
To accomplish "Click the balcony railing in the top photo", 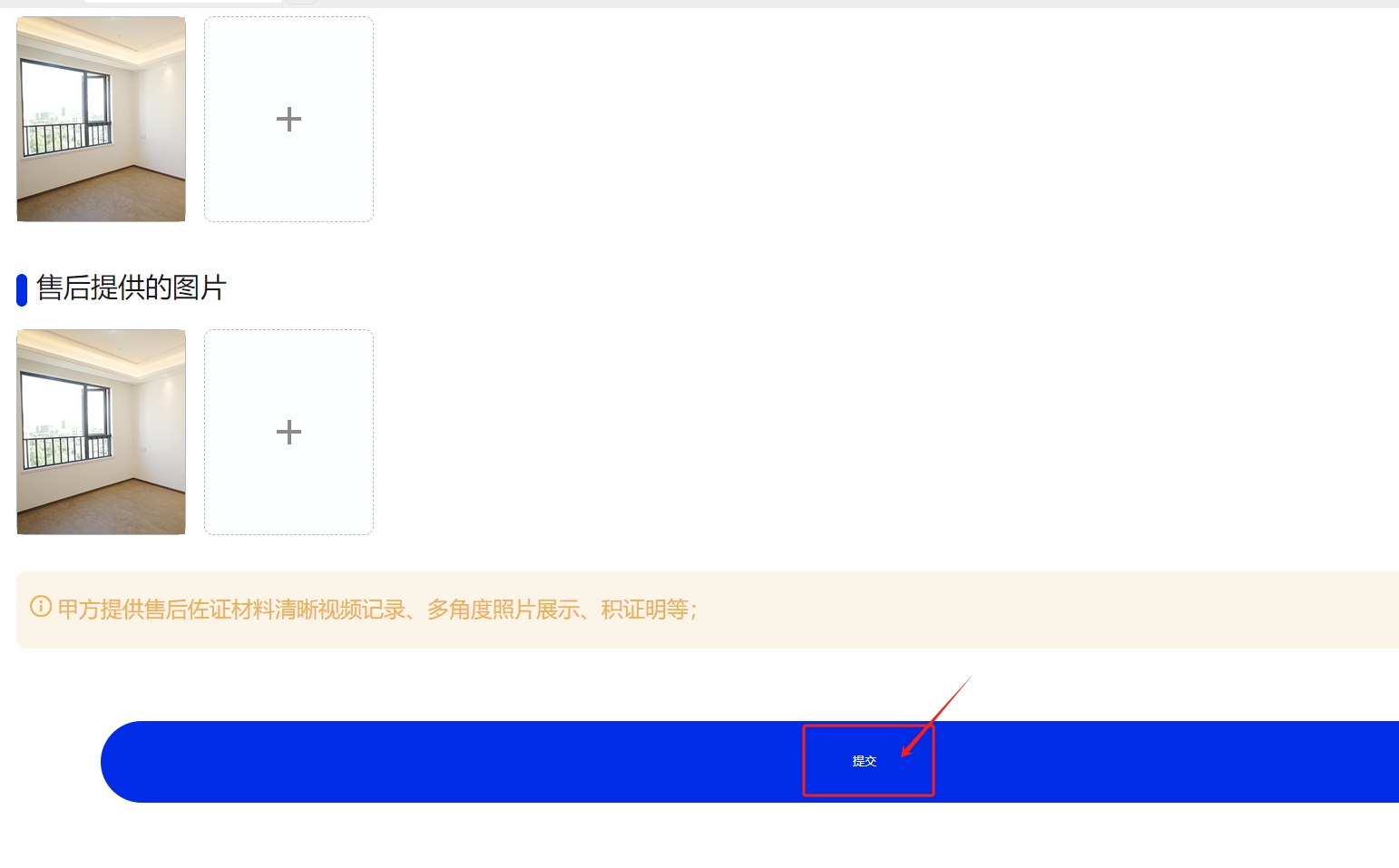I will point(65,138).
